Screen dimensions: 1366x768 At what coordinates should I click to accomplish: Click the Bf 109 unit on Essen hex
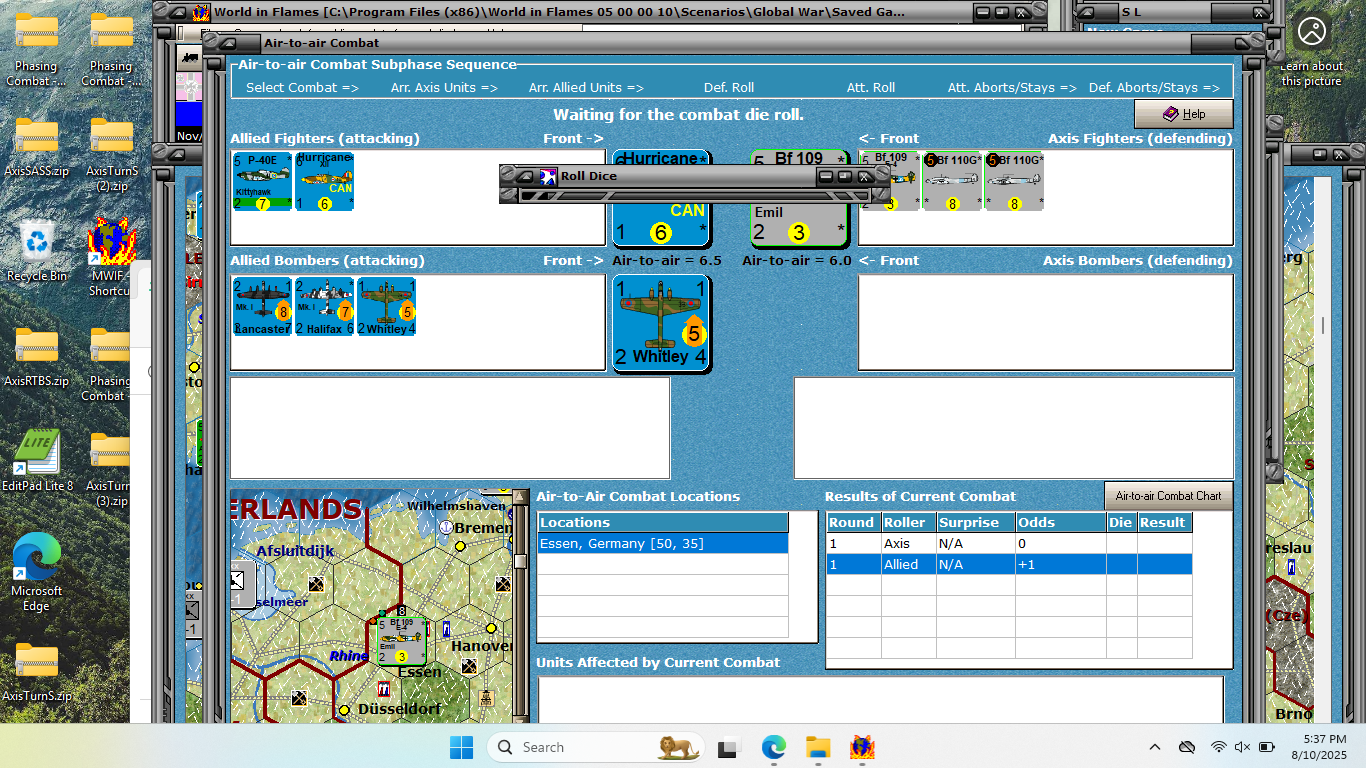402,641
